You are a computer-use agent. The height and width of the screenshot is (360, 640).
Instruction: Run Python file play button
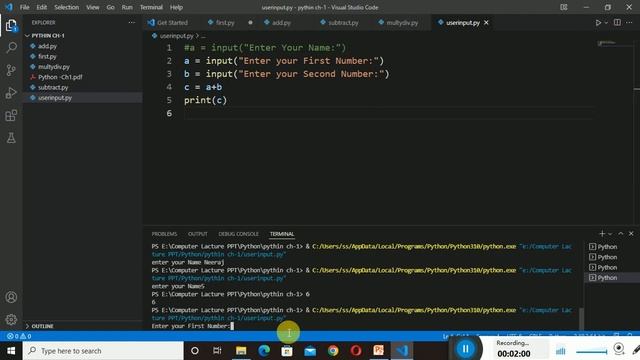[x=598, y=23]
